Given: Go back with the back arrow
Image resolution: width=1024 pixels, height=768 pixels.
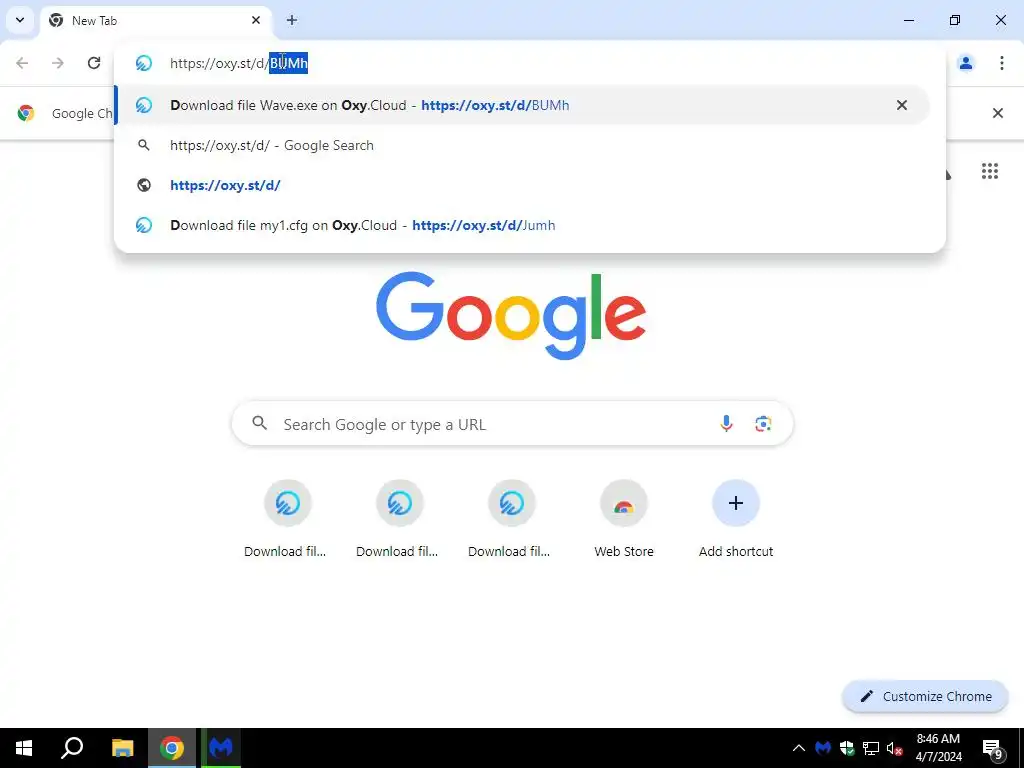Looking at the screenshot, I should pos(22,63).
